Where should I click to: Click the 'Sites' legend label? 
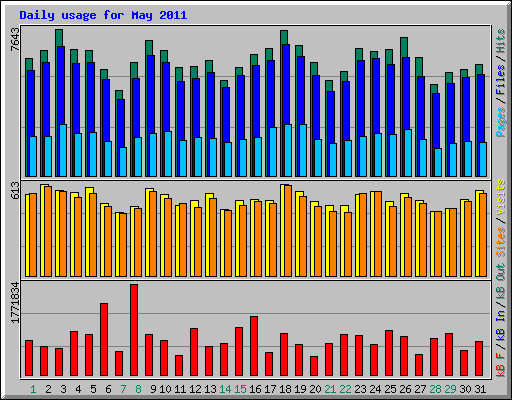[x=501, y=242]
